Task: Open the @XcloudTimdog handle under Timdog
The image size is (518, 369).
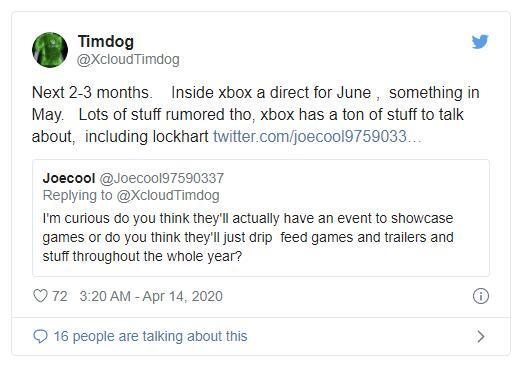Action: pos(128,60)
